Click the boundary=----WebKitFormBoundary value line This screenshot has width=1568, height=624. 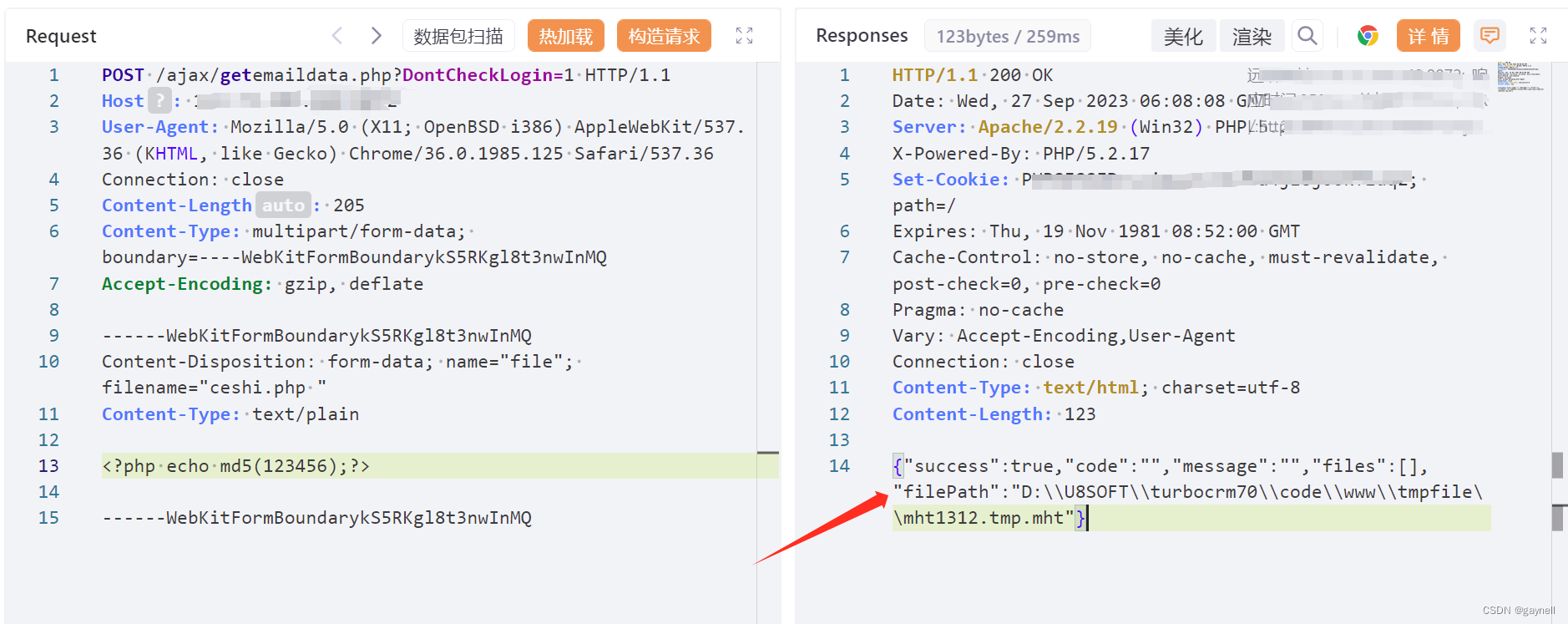354,256
